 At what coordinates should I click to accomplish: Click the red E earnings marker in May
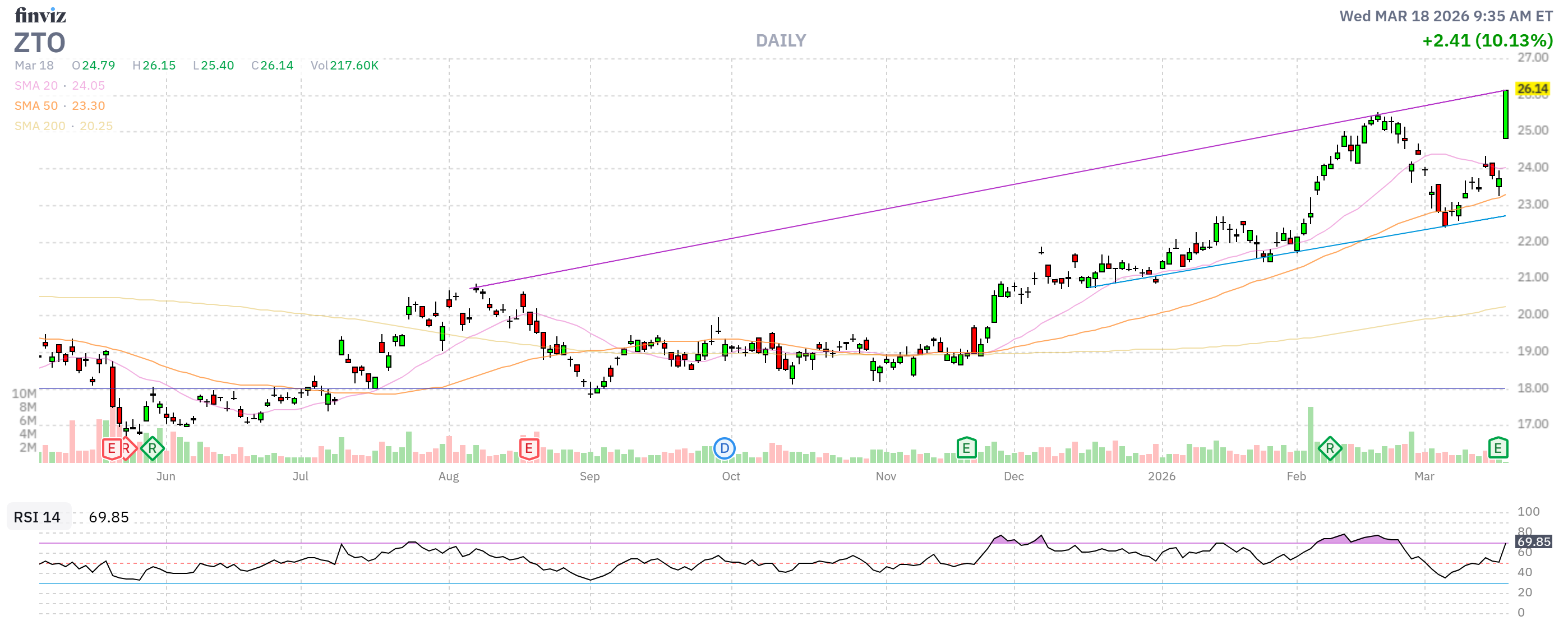pyautogui.click(x=112, y=449)
